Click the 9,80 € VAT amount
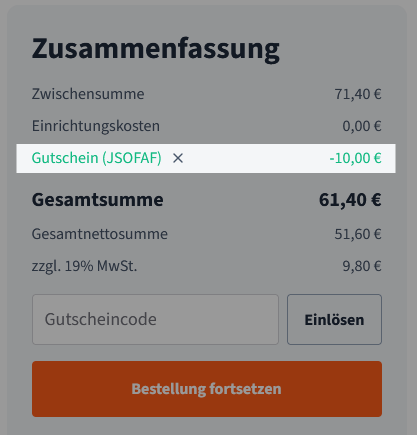Image resolution: width=417 pixels, height=435 pixels. tap(362, 266)
